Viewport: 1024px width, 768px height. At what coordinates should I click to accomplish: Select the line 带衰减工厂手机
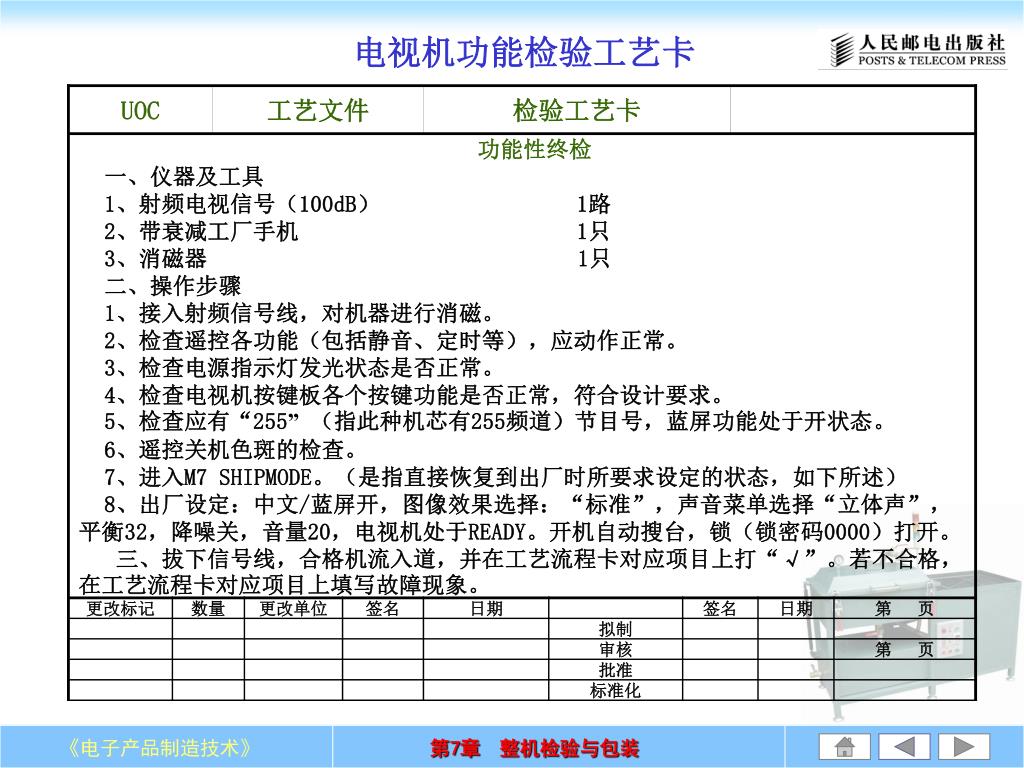tap(201, 232)
